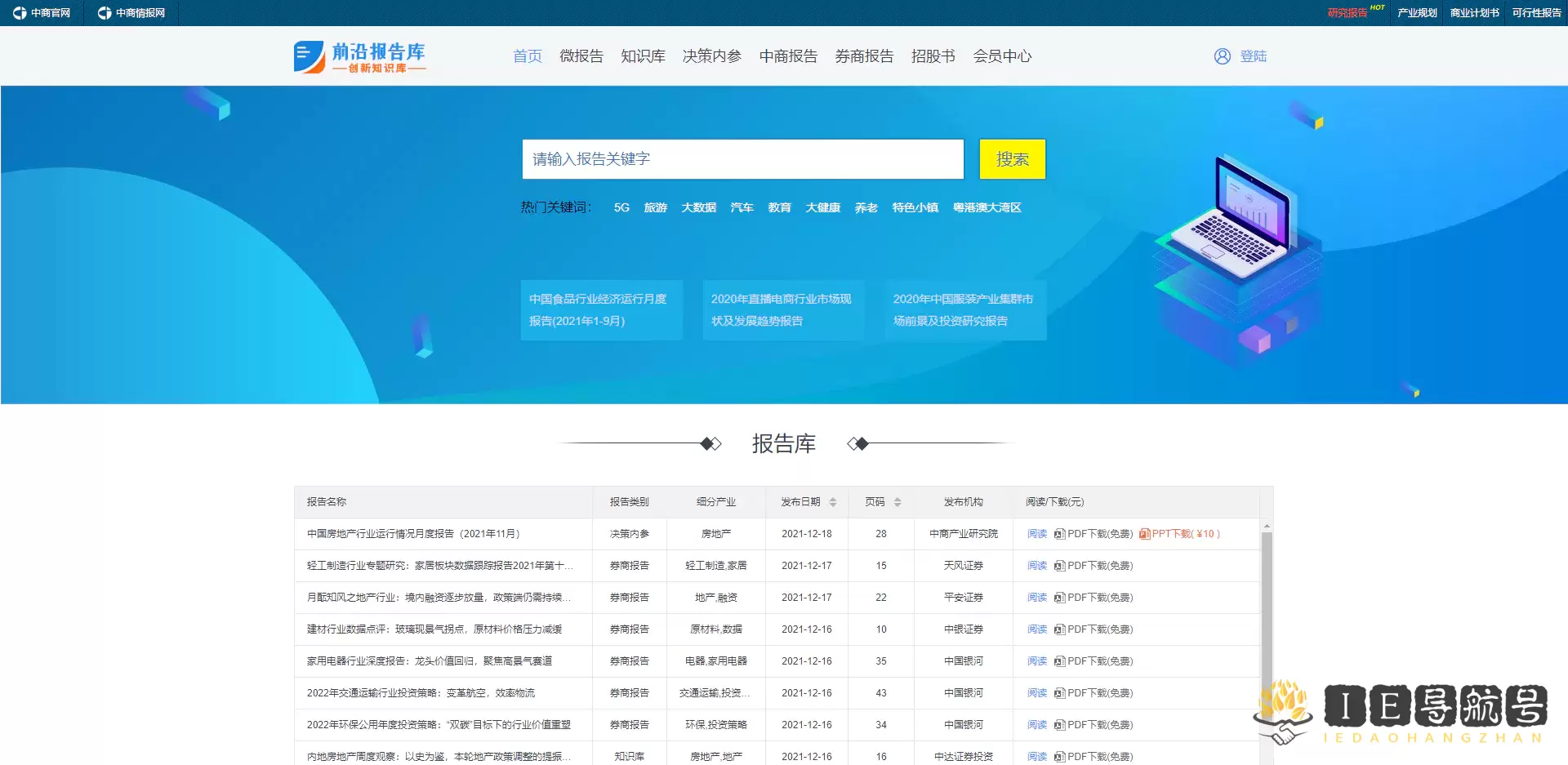Select the 5G hot keyword
Image resolution: width=1568 pixels, height=765 pixels.
coord(621,207)
